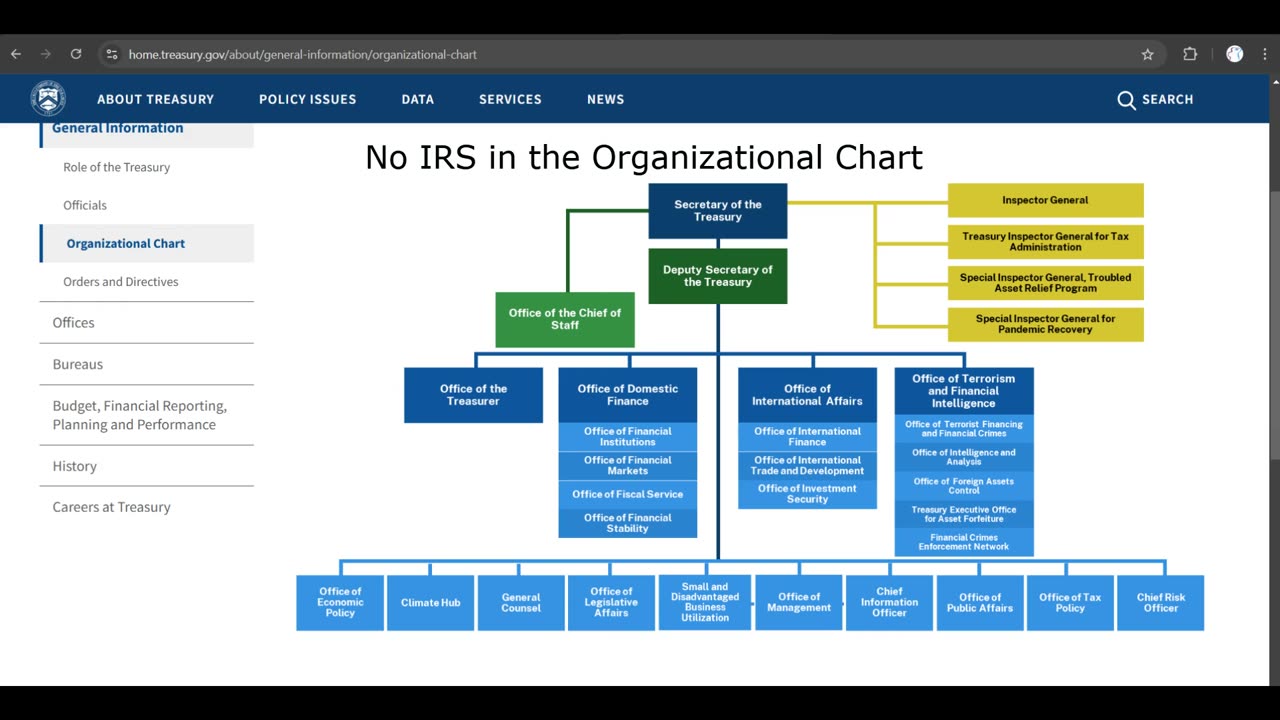Image resolution: width=1280 pixels, height=720 pixels.
Task: Click the SEARCH label in header
Action: [1167, 99]
